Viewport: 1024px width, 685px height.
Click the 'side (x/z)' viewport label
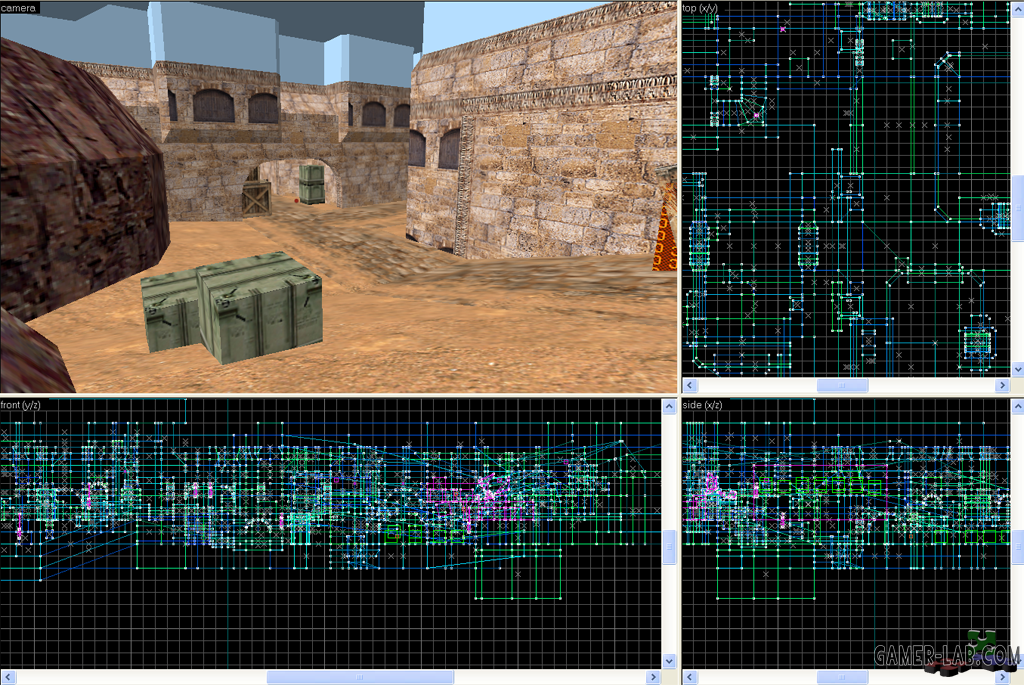tap(702, 405)
